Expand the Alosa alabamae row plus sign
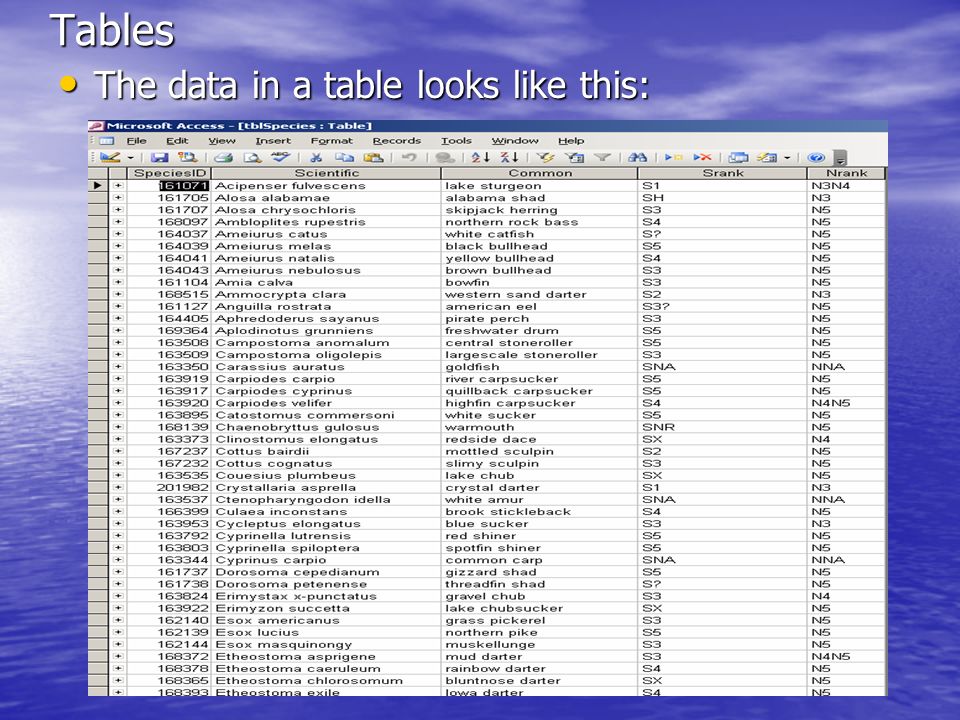 pyautogui.click(x=118, y=198)
